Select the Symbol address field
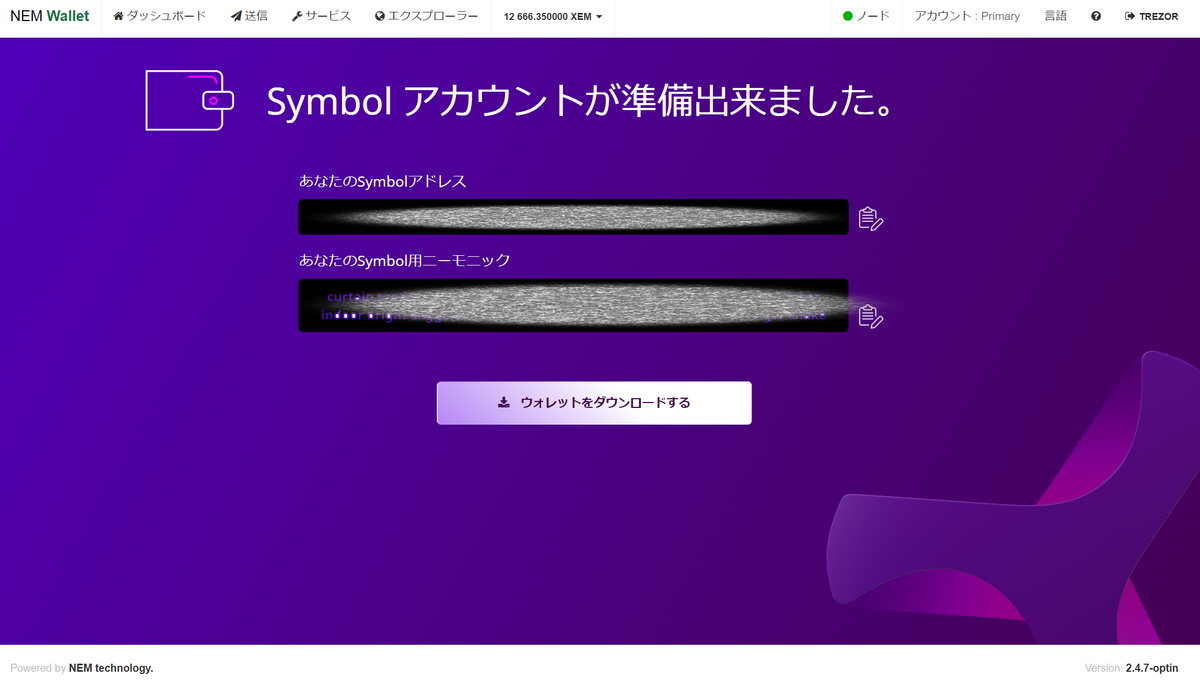 point(573,217)
